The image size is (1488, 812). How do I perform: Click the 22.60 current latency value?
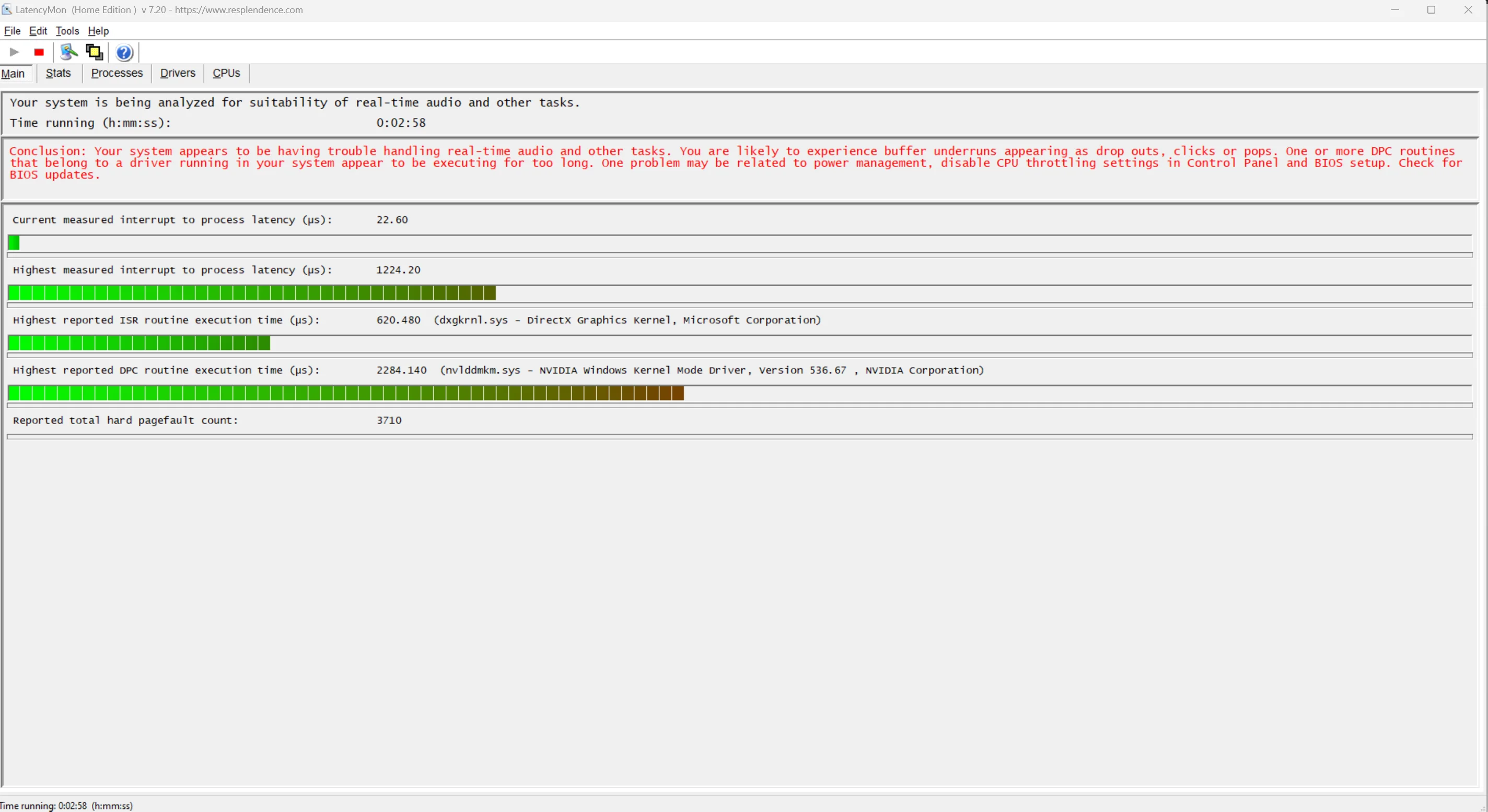click(x=392, y=219)
